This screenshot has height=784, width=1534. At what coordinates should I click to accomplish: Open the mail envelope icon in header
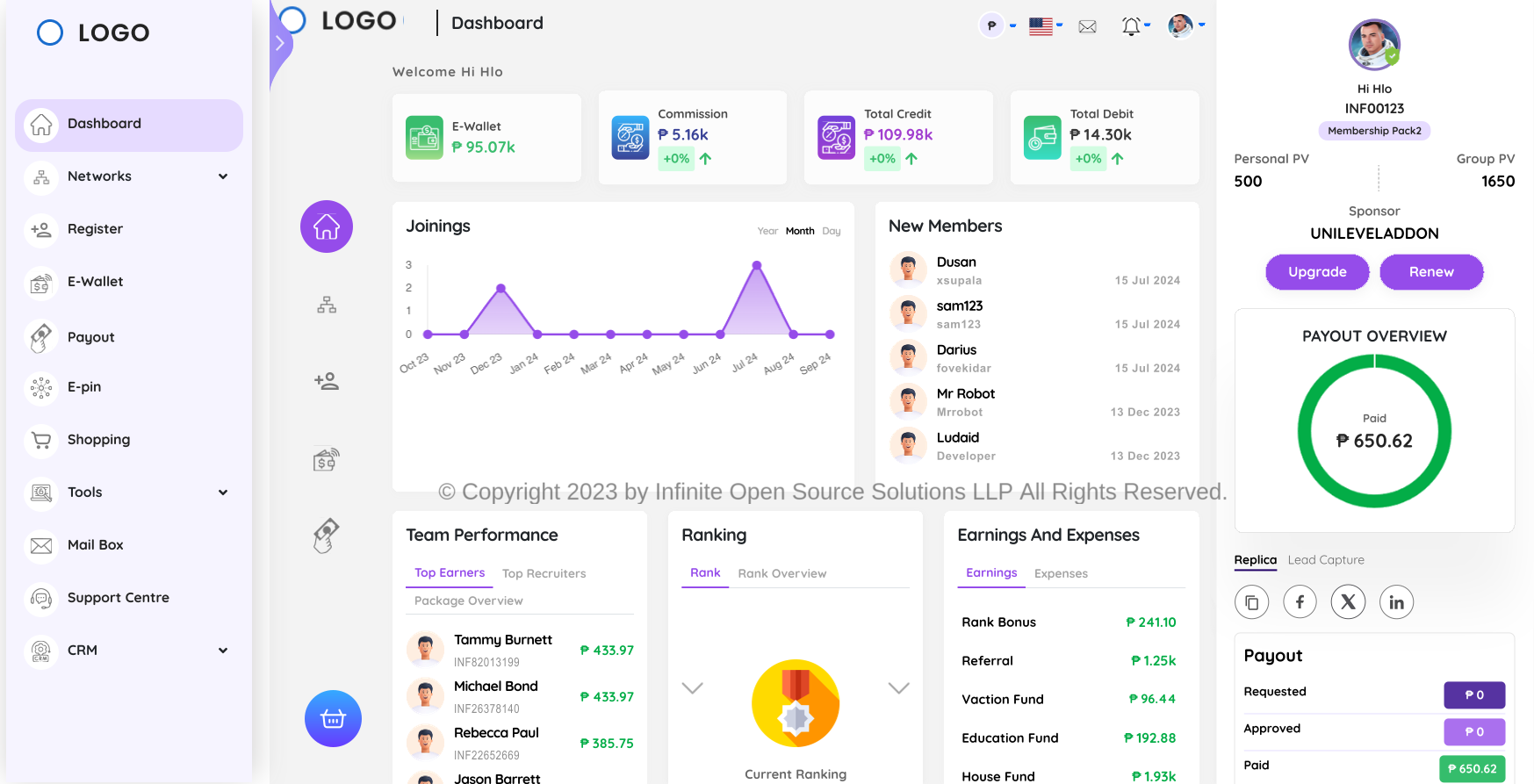coord(1087,26)
